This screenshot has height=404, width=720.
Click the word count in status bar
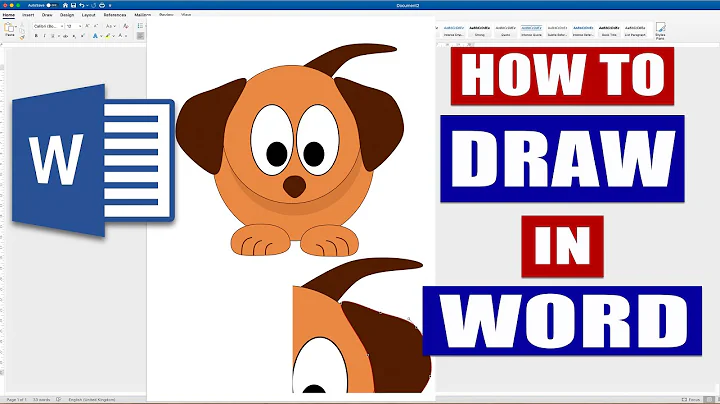click(42, 400)
